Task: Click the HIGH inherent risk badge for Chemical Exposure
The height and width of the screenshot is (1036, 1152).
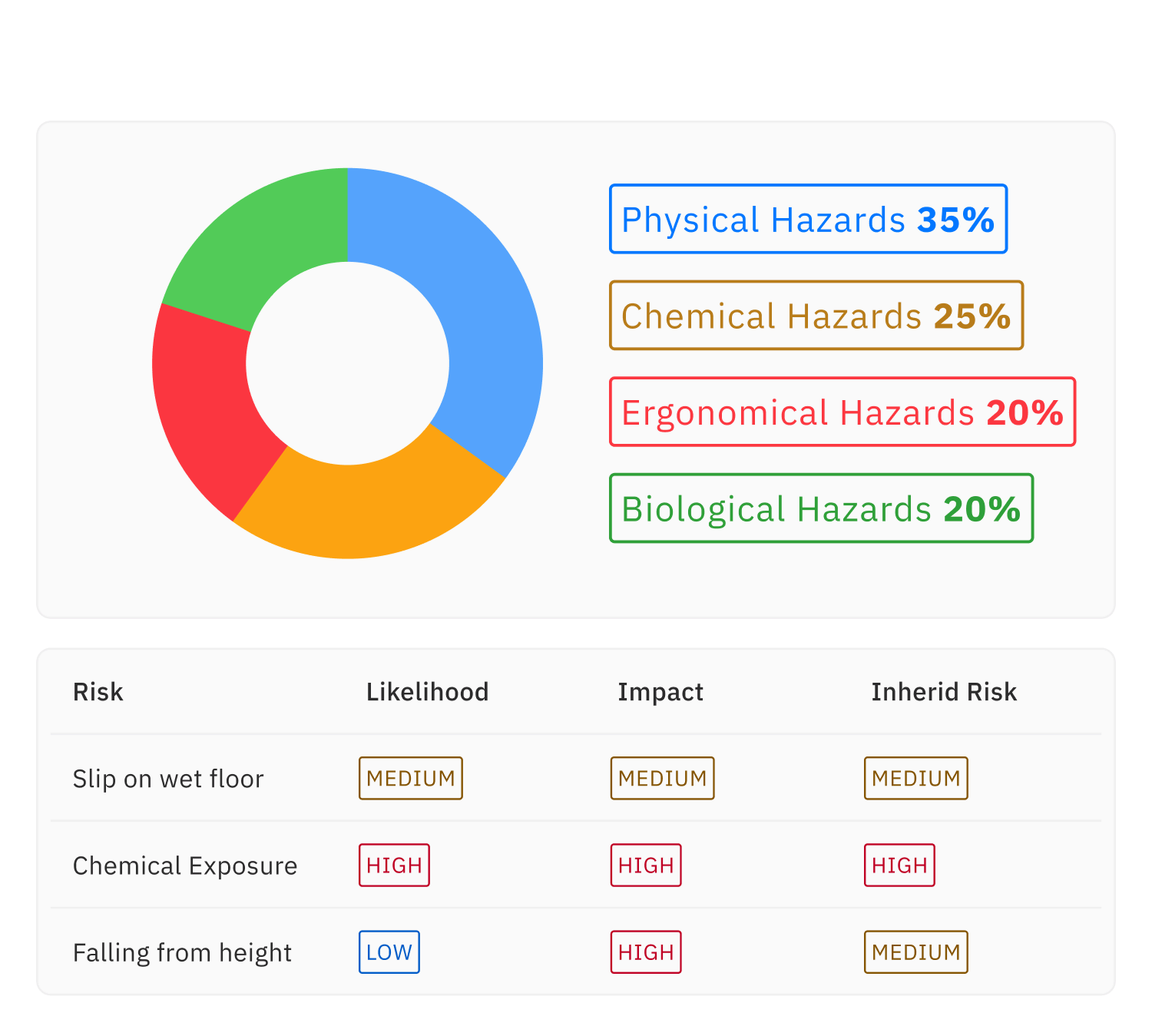Action: (x=899, y=866)
